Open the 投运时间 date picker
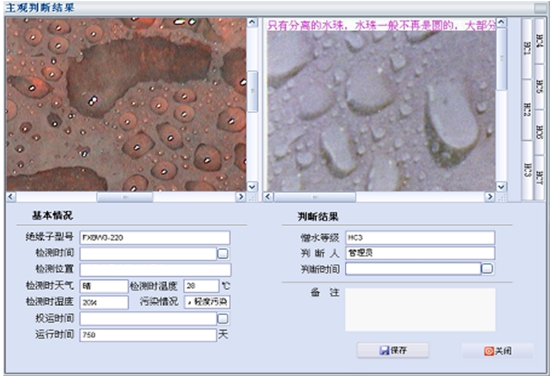 click(x=223, y=319)
